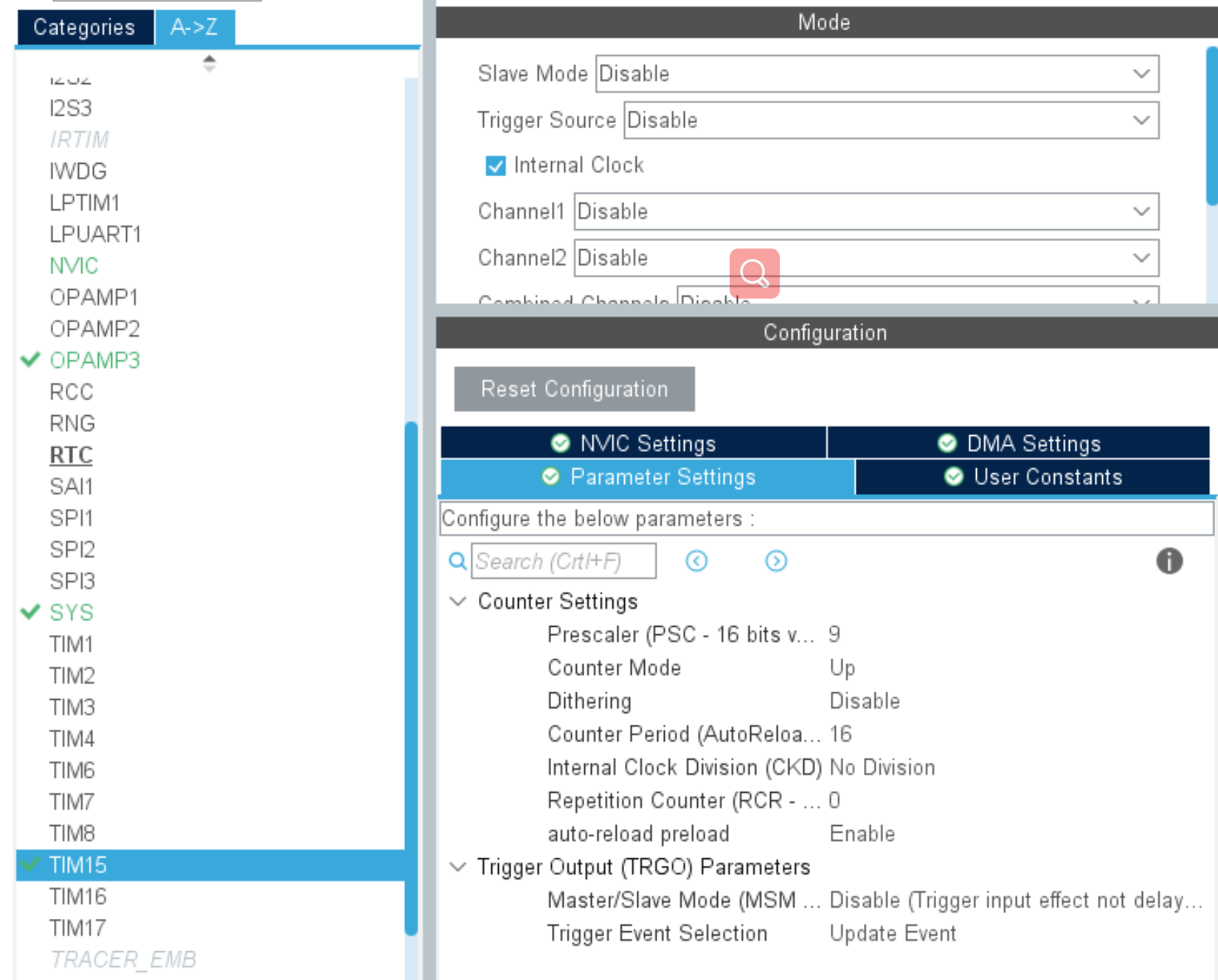
Task: Open the Trigger Source dropdown
Action: pos(891,120)
